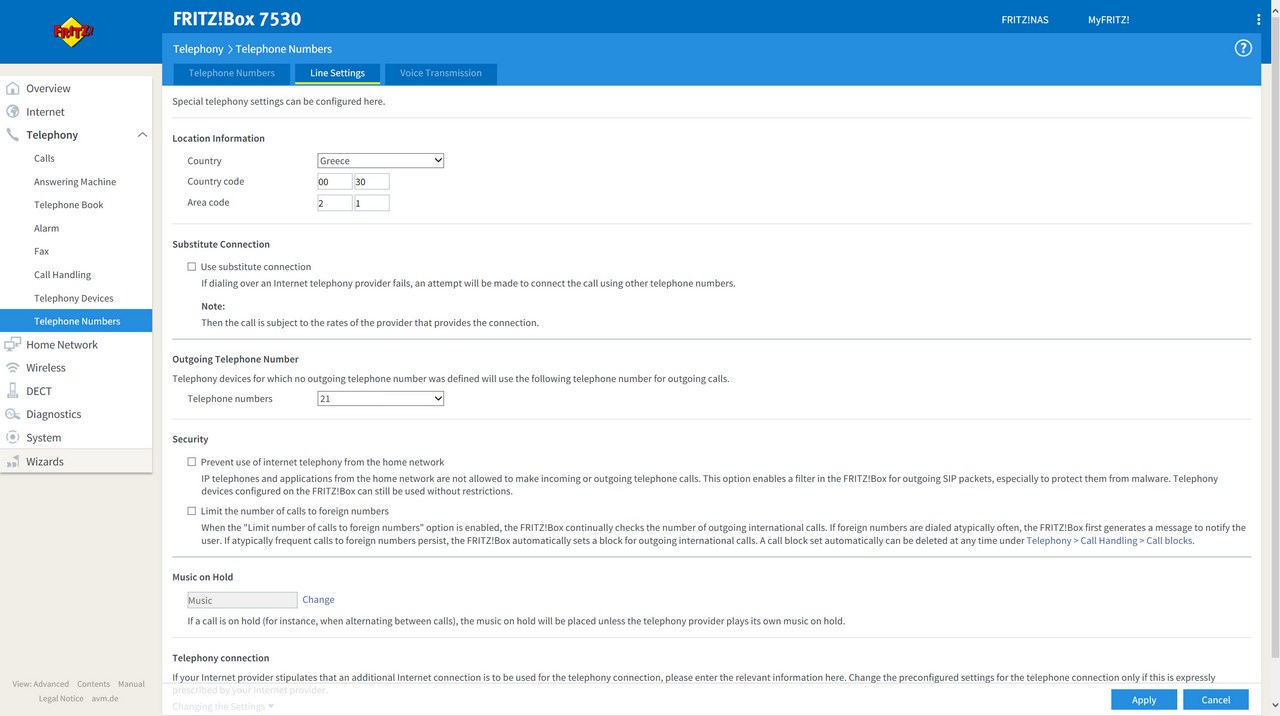Click the Diagnostics icon
This screenshot has width=1280, height=716.
tap(13, 414)
